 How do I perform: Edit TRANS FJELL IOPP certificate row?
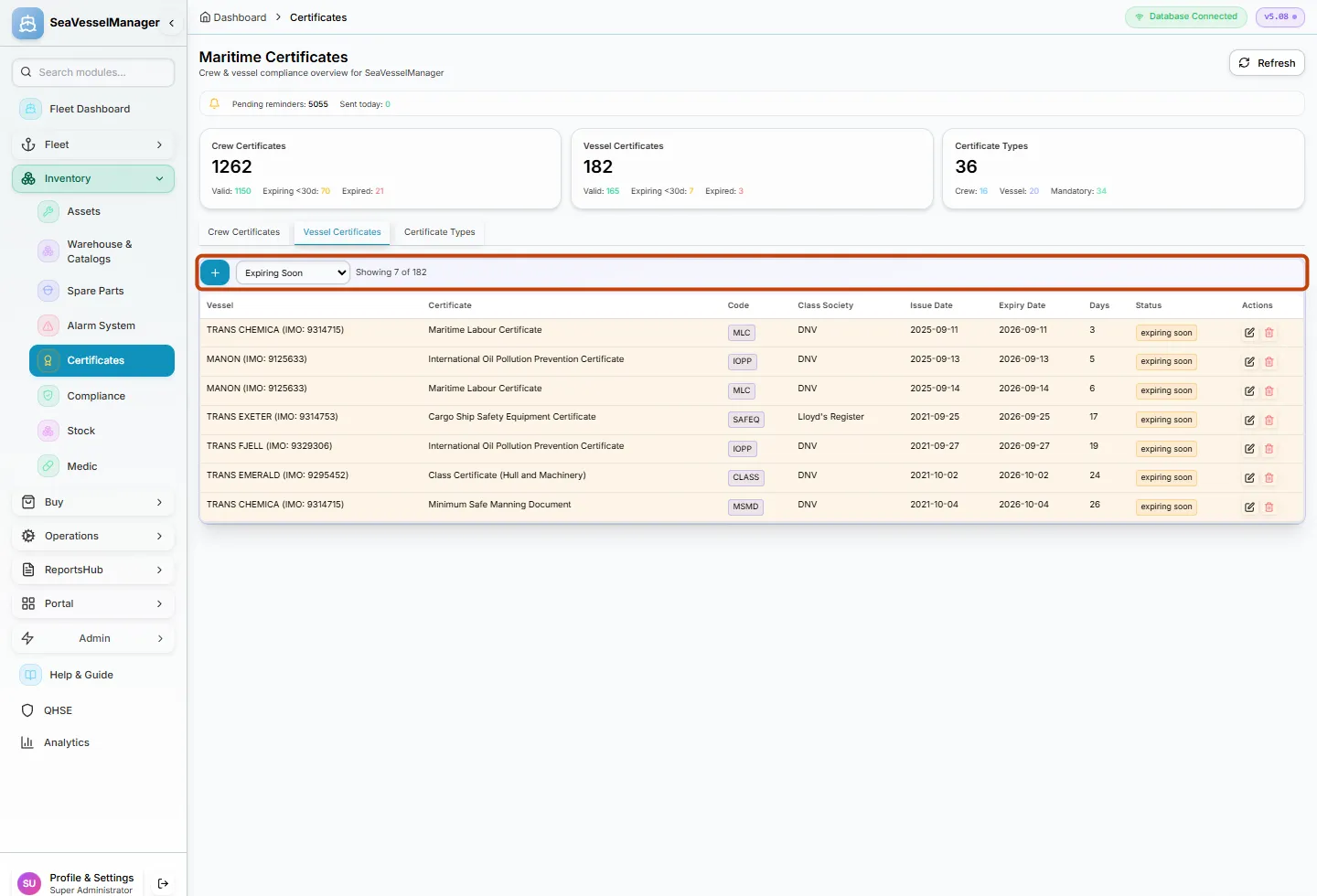(x=1249, y=449)
